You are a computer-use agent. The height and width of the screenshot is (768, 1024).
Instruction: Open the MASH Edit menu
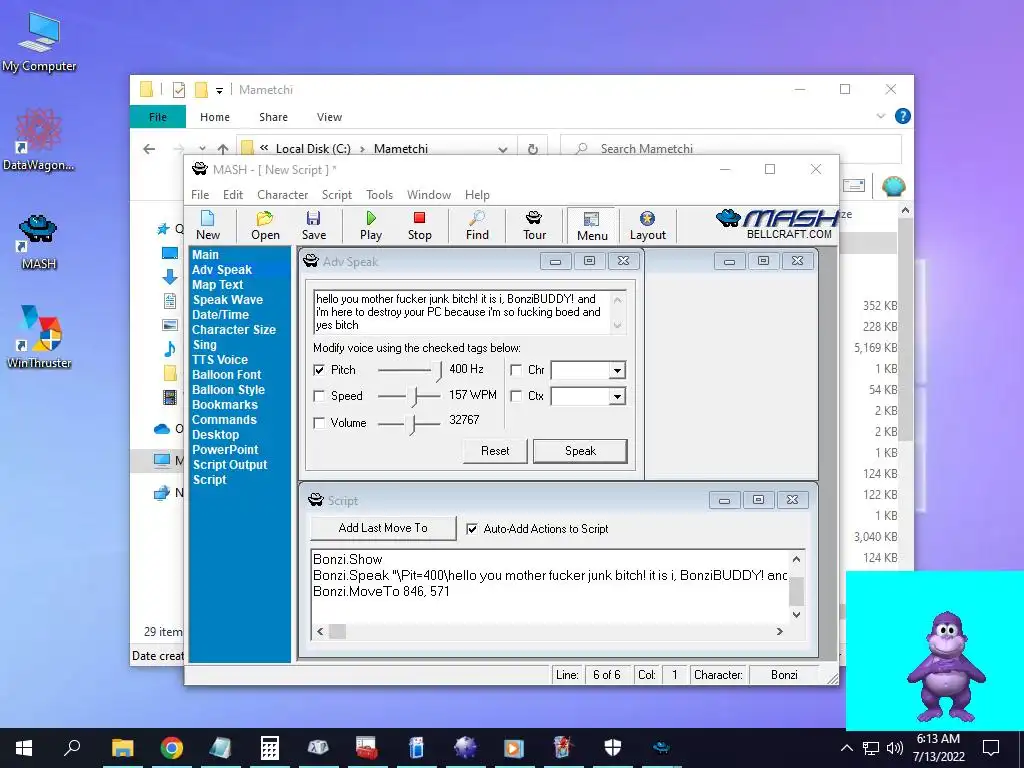tap(232, 195)
